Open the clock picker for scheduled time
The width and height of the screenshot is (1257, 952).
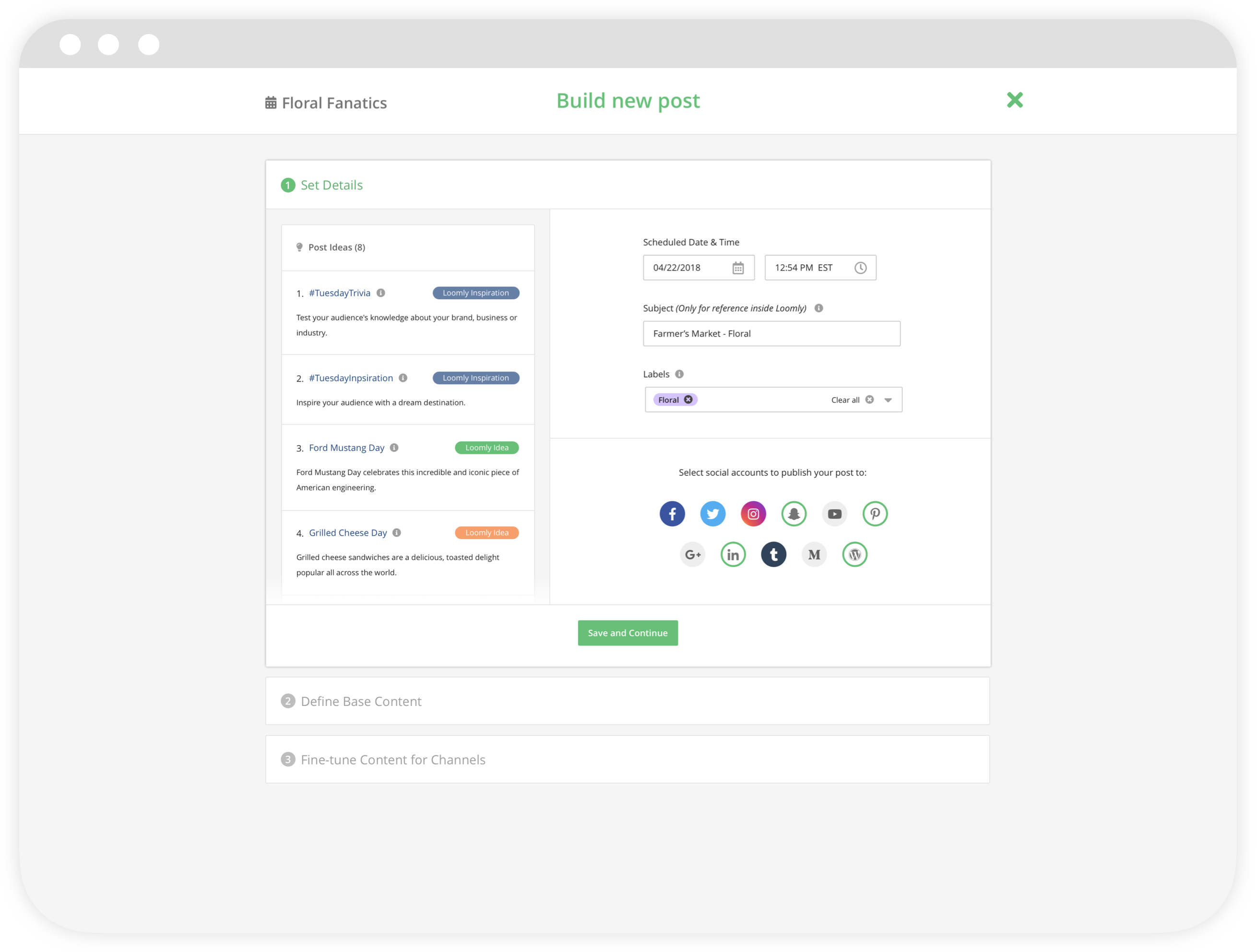(x=860, y=268)
